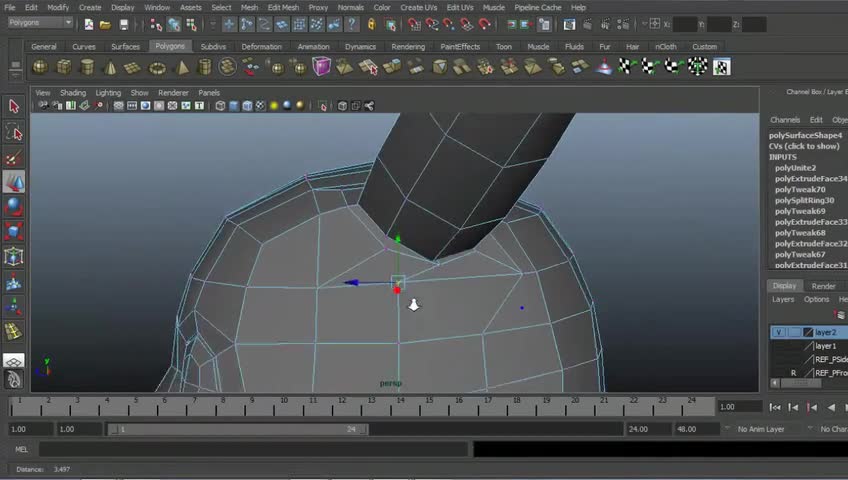Toggle the R reference box on REF_PFront layer
This screenshot has width=848, height=480.
[x=794, y=372]
